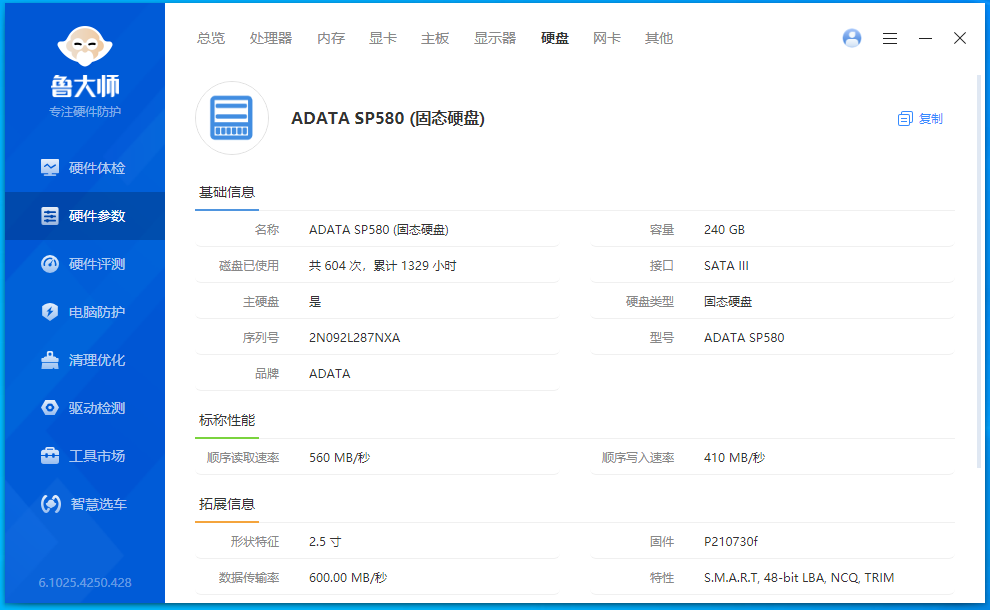Screen dimensions: 990x610
Task: Open 硬件体检 in the sidebar
Action: click(x=85, y=168)
